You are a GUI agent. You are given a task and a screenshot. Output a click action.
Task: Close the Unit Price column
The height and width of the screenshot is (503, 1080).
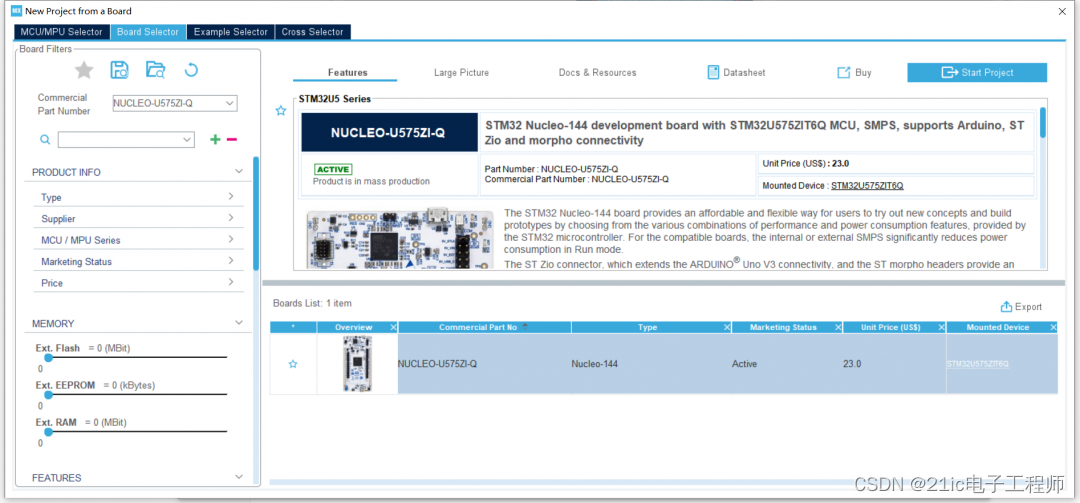(x=941, y=327)
